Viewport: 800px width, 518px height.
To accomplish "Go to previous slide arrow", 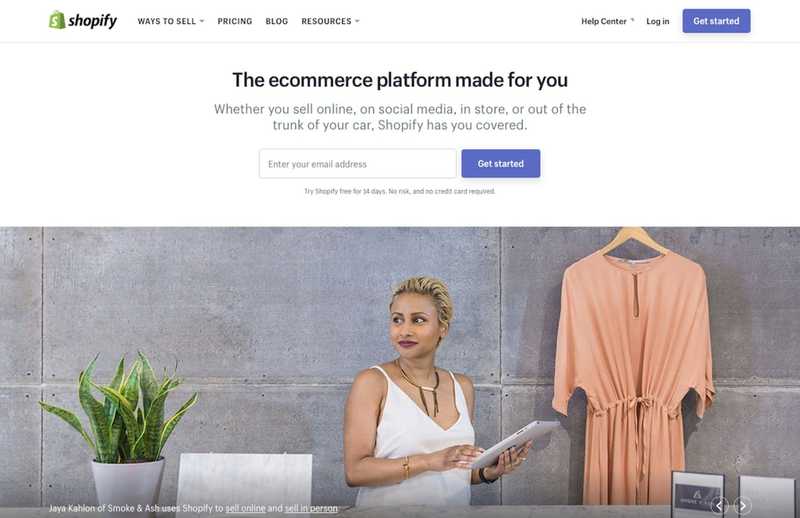I will (x=719, y=505).
